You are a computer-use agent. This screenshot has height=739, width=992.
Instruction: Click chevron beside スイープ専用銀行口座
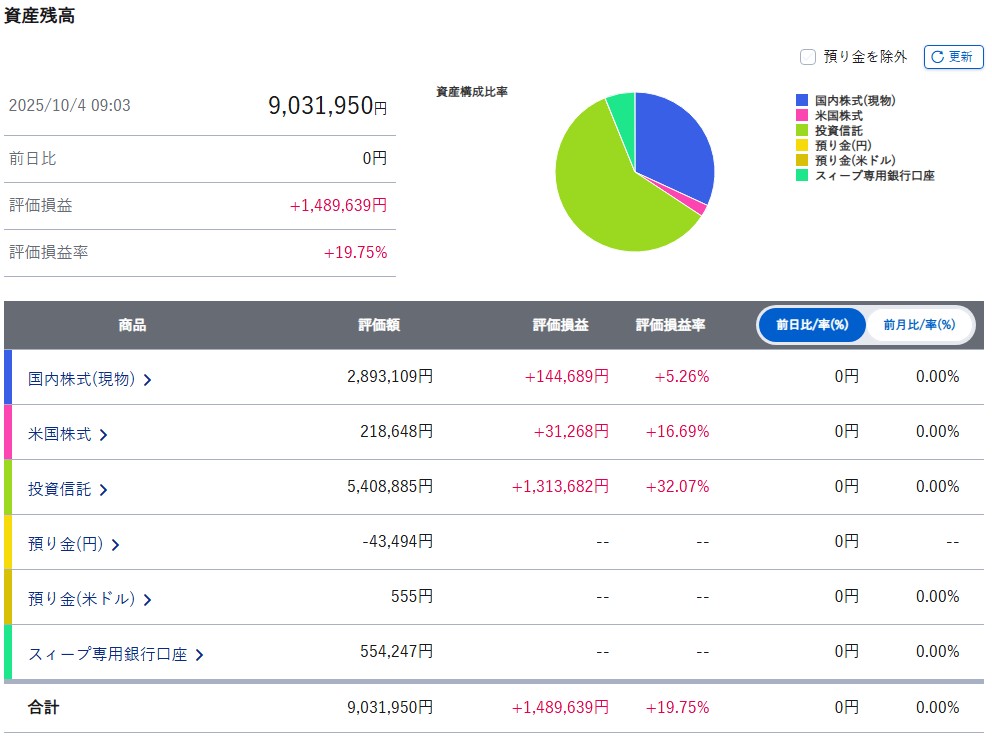pyautogui.click(x=200, y=656)
